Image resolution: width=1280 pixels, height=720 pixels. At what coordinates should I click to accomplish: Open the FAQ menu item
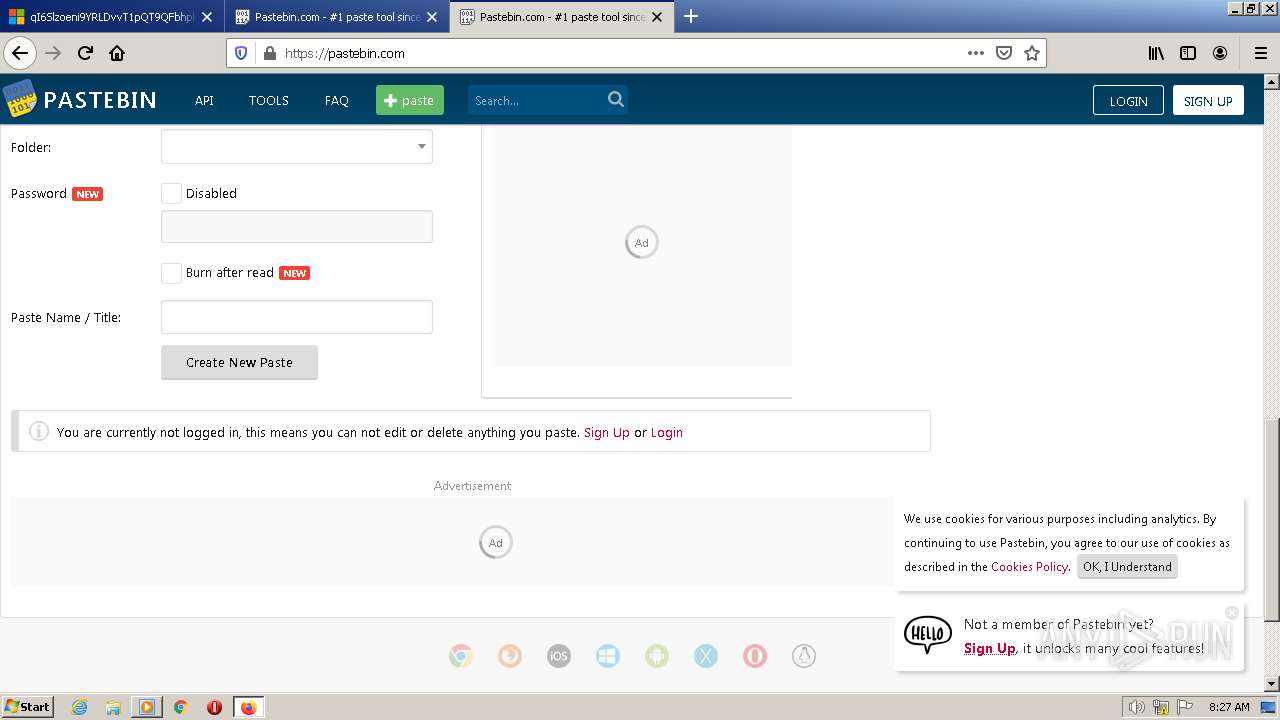(x=337, y=100)
